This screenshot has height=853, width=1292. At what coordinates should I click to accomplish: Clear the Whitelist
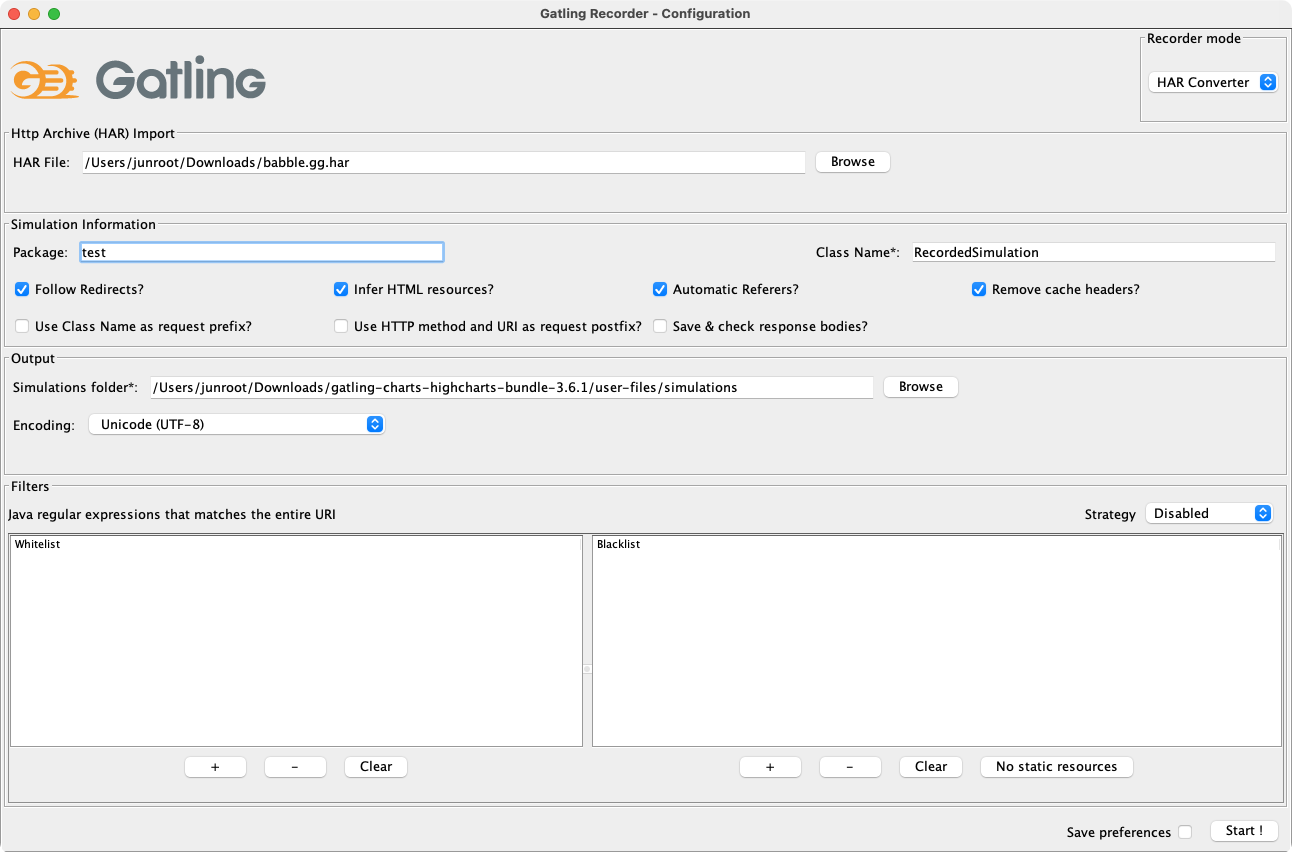point(376,767)
